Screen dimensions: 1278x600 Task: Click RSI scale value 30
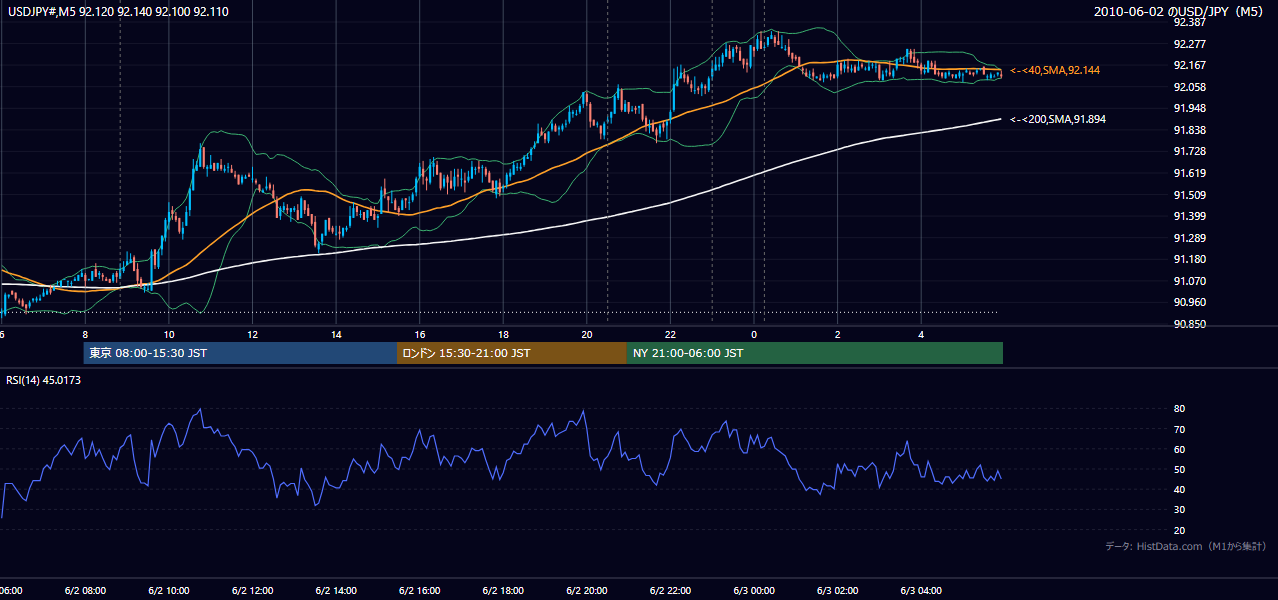coord(1180,510)
